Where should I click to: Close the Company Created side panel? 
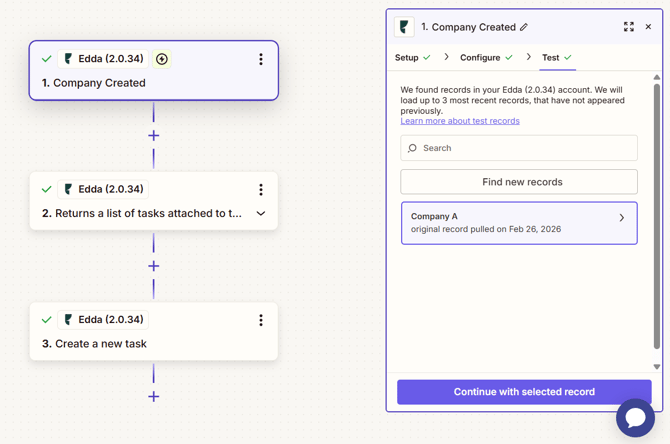click(648, 27)
